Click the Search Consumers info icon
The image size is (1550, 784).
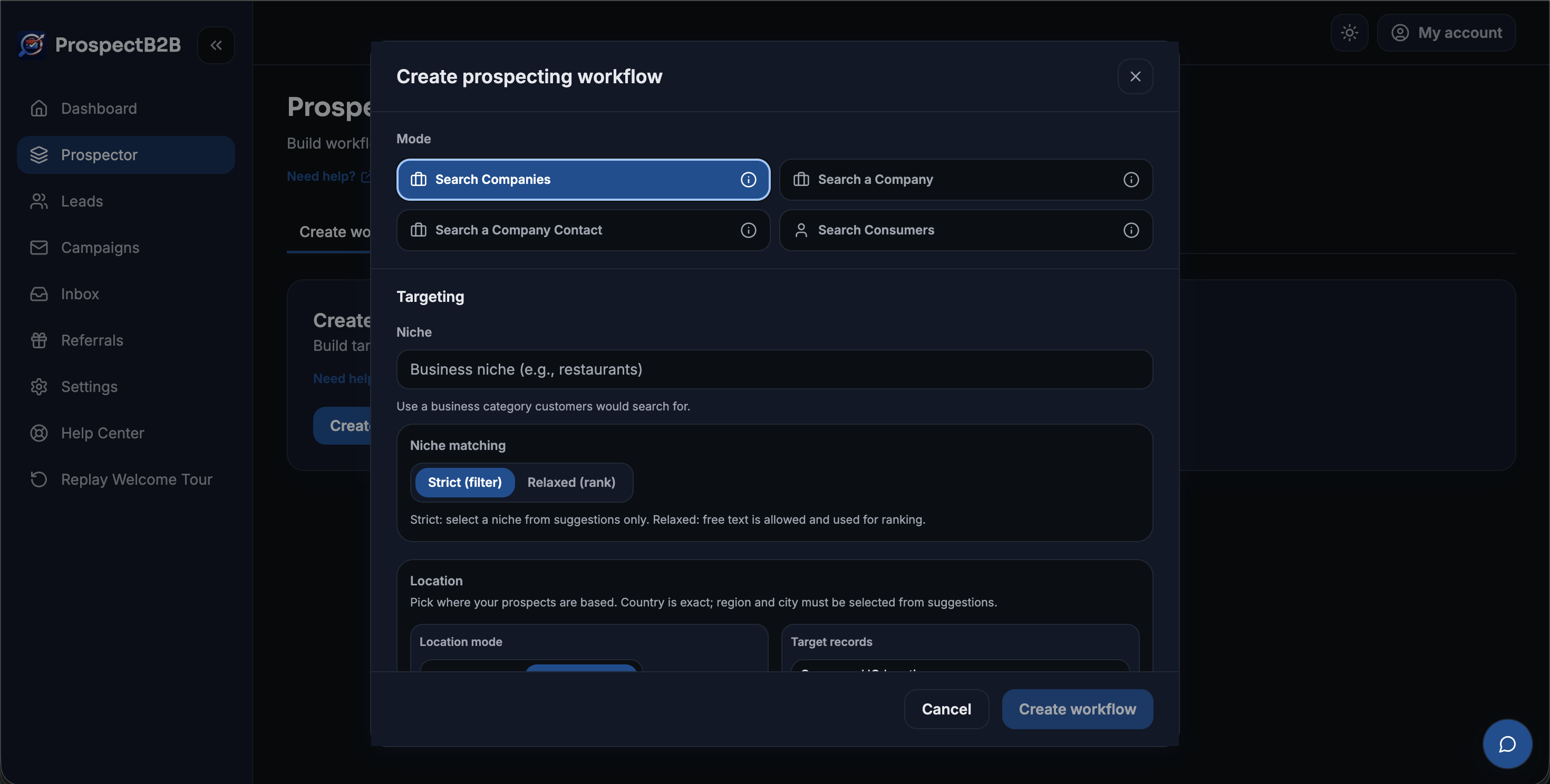pyautogui.click(x=1131, y=230)
